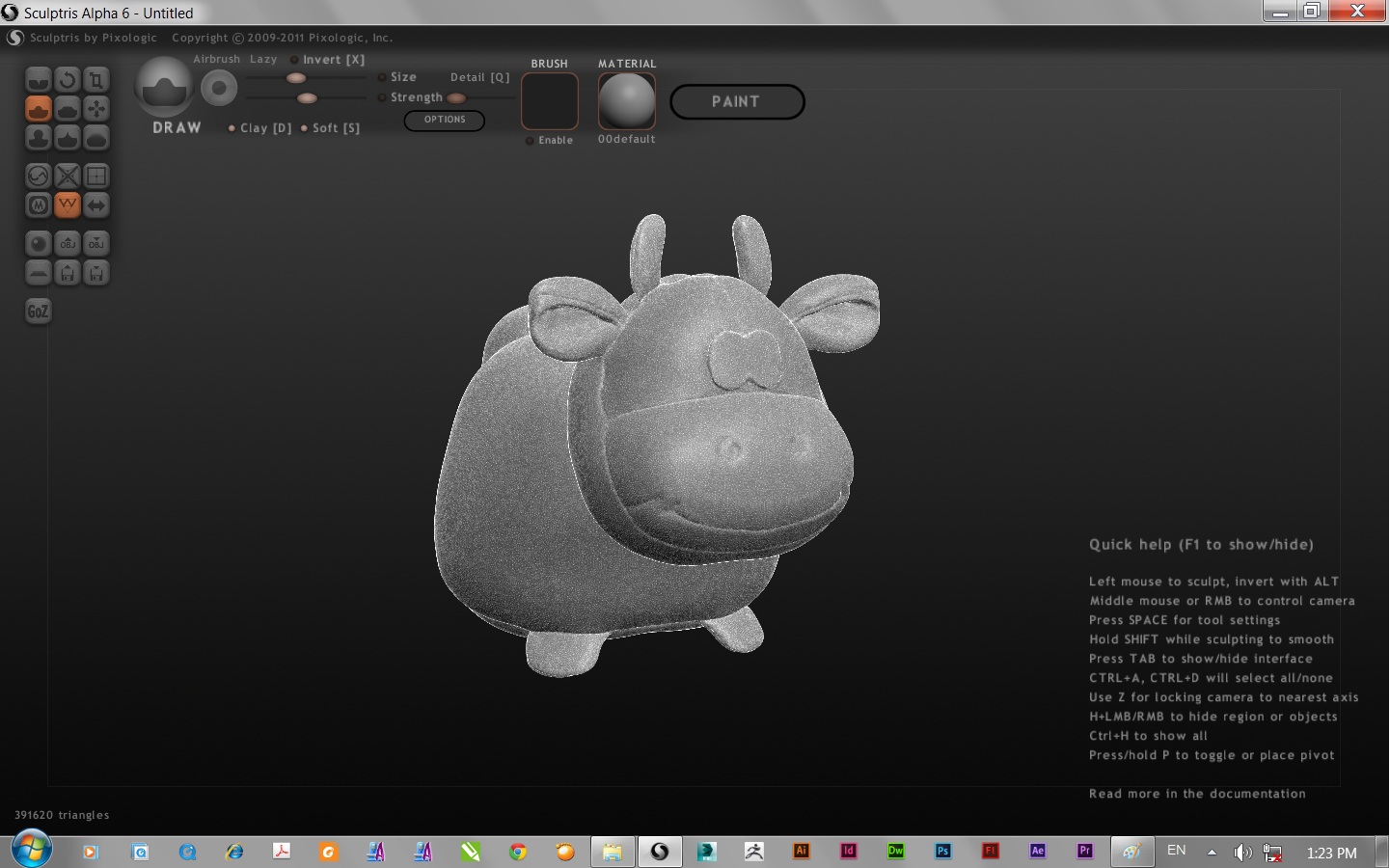Toggle Clay [D] mode

[259, 128]
